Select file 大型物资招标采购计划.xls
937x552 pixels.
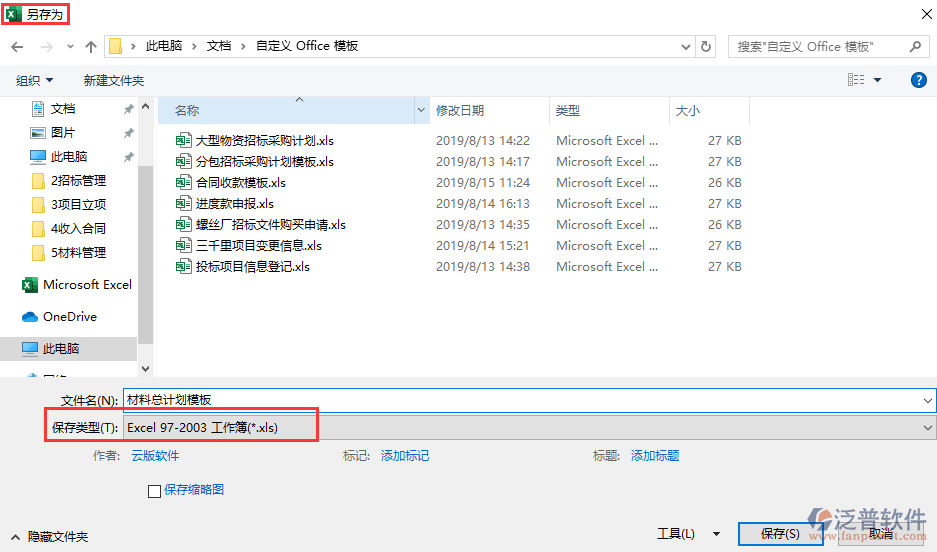click(265, 141)
